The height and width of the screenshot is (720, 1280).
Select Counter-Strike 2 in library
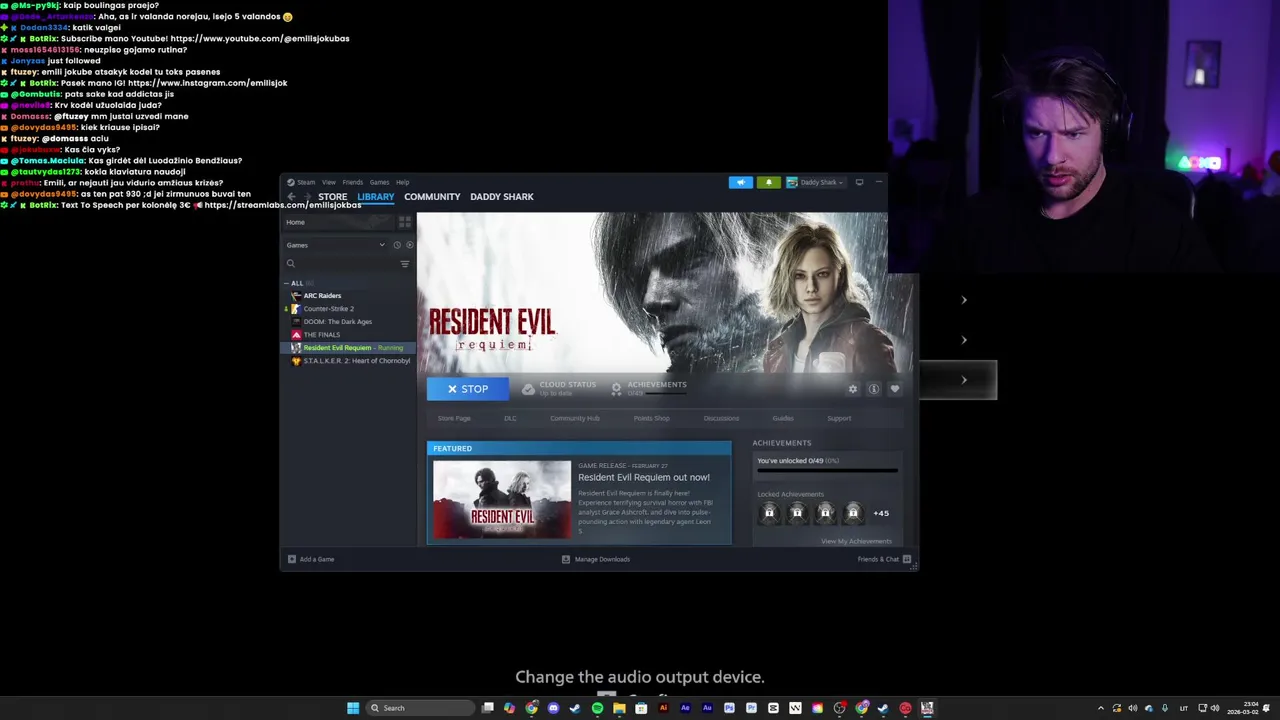click(x=328, y=309)
